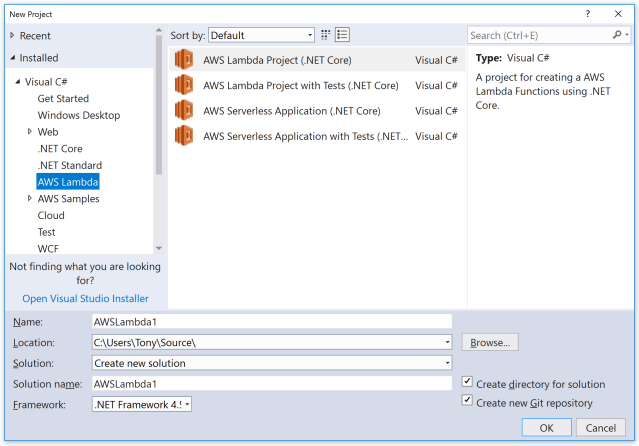The height and width of the screenshot is (446, 639).
Task: Click the tree scrollbar down arrow
Action: (x=159, y=248)
